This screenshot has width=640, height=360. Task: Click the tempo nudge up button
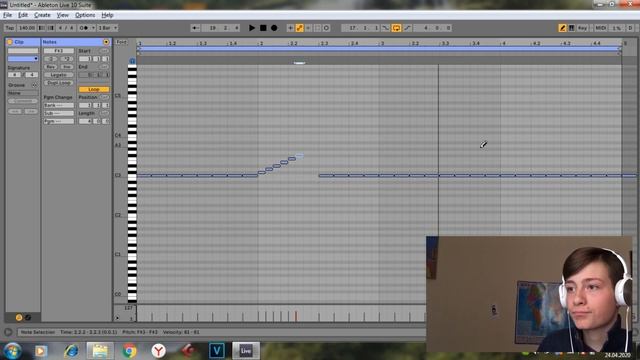click(51, 28)
